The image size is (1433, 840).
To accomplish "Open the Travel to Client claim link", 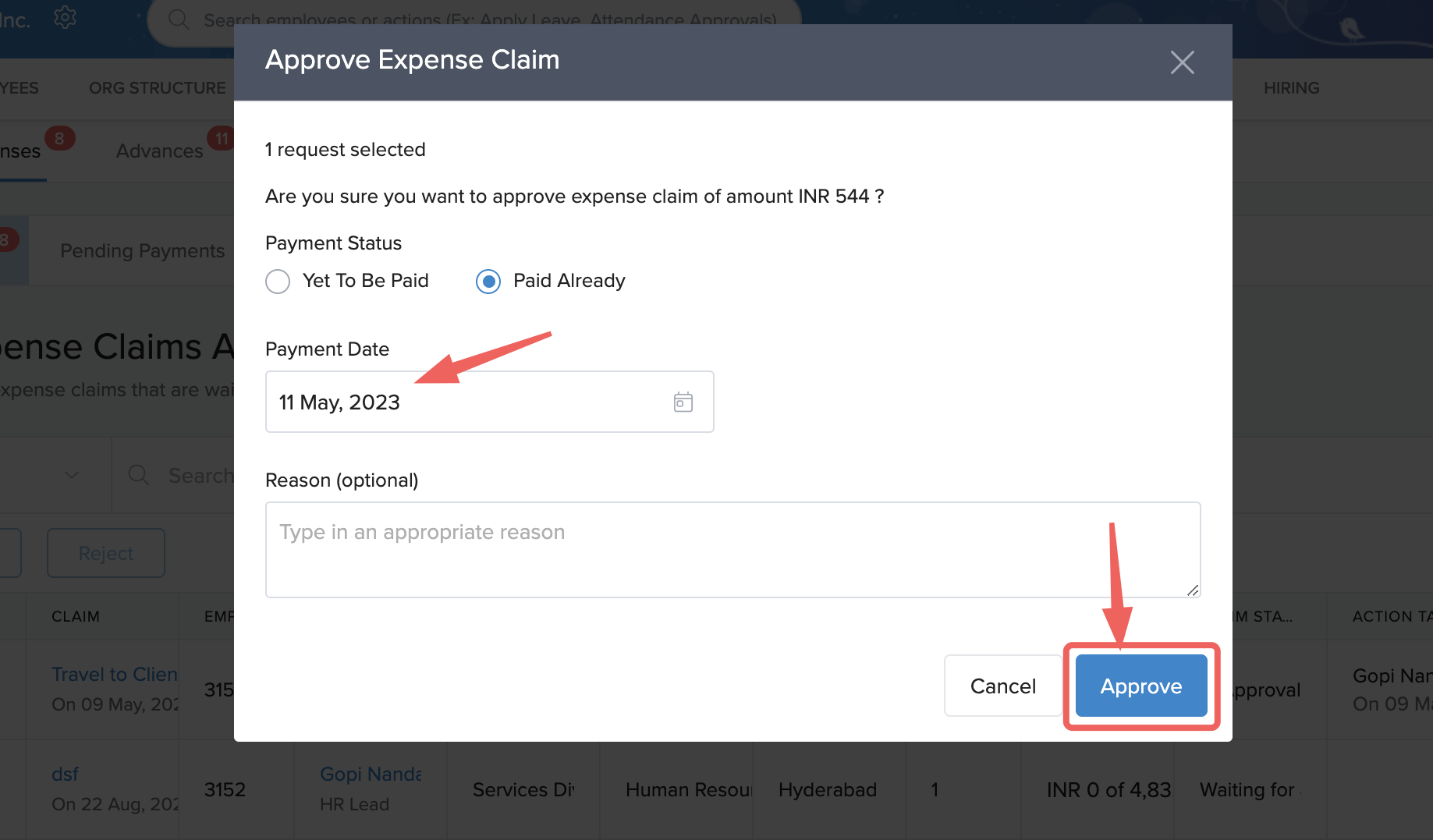I will [x=115, y=674].
